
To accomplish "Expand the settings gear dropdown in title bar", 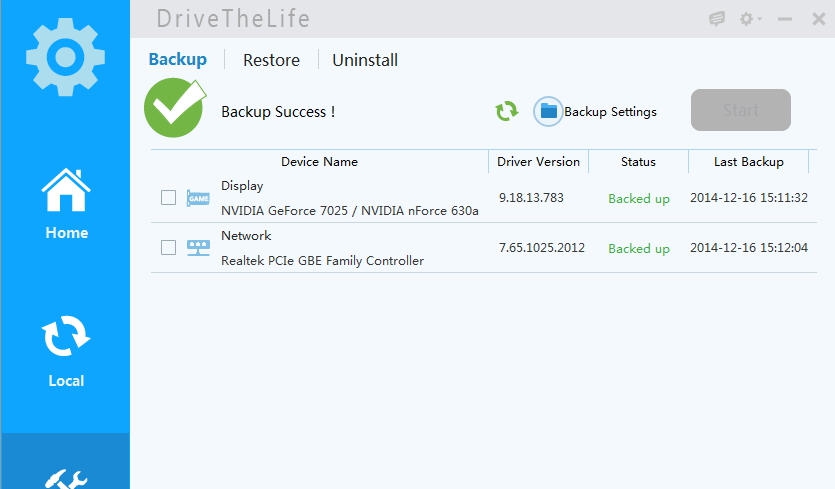I will (x=750, y=19).
